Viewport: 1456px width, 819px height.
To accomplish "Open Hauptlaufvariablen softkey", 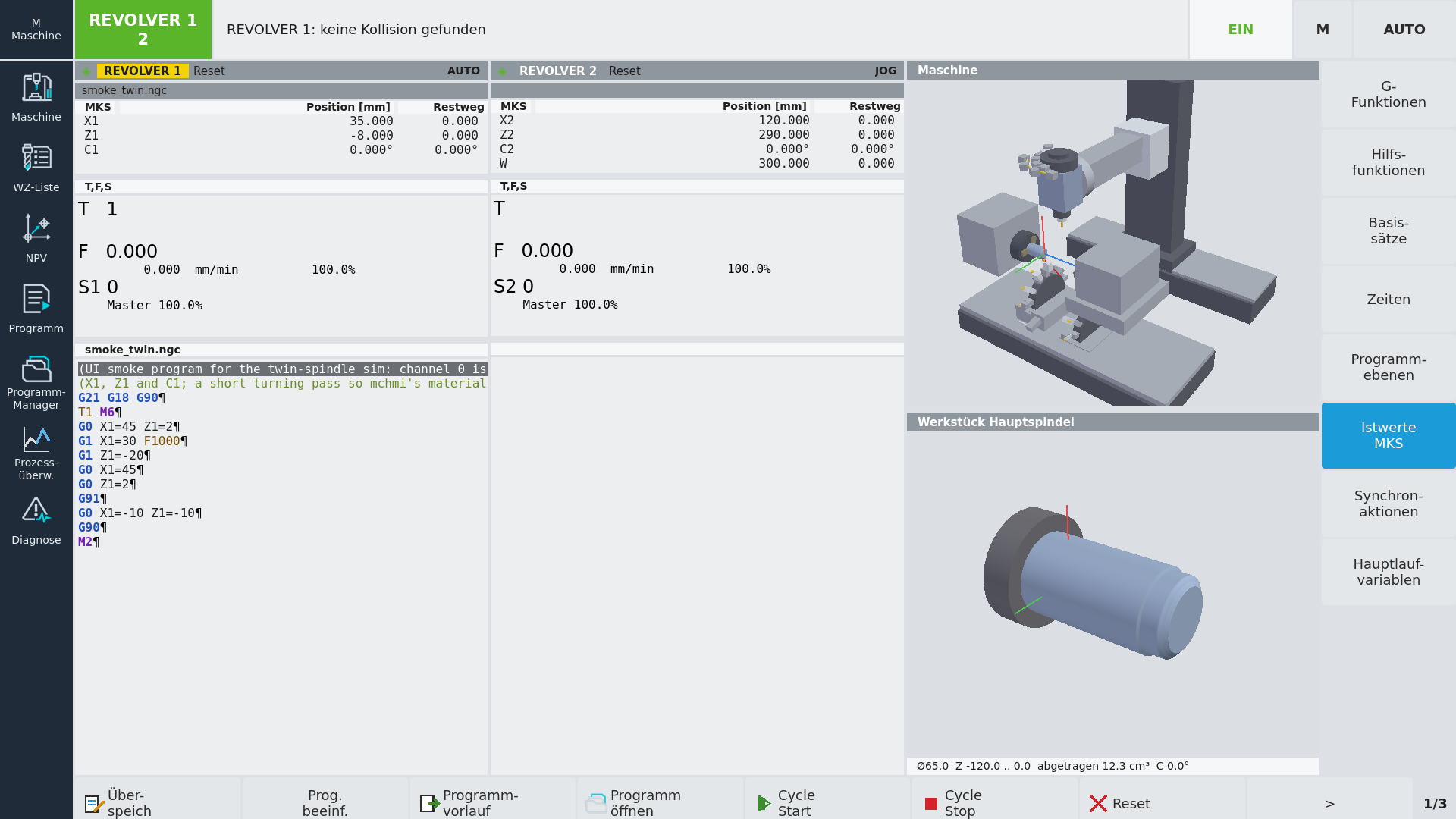I will 1389,572.
